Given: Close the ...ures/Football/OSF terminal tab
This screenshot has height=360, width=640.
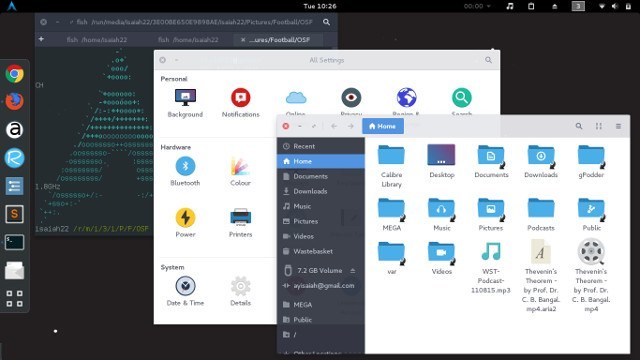Looking at the screenshot, I should pyautogui.click(x=243, y=40).
